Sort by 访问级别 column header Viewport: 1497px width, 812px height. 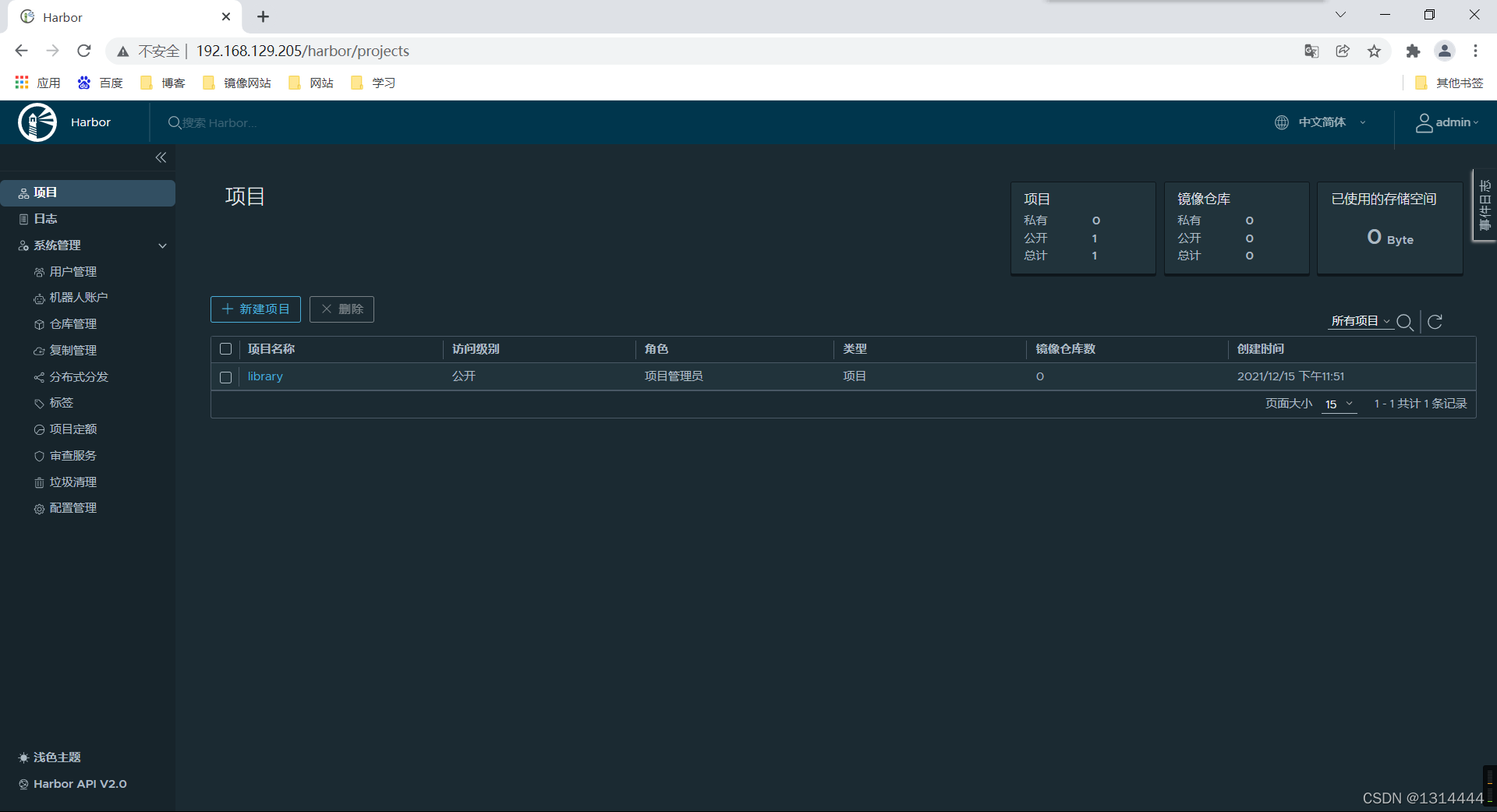(x=476, y=349)
